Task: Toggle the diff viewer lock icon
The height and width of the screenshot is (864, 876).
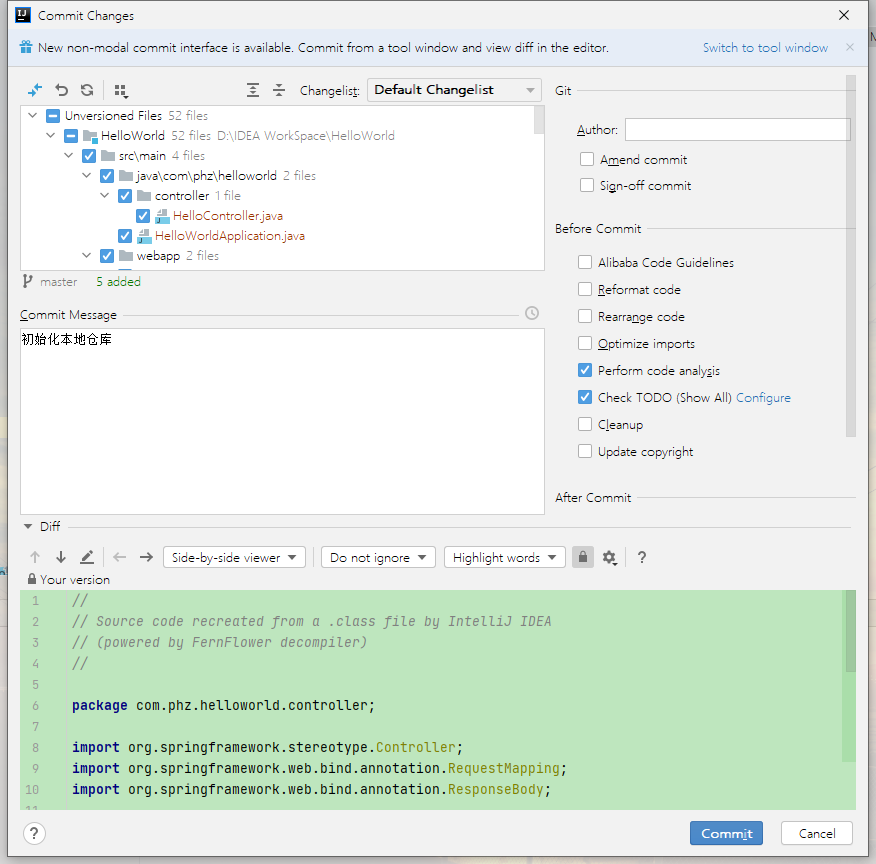Action: click(583, 557)
